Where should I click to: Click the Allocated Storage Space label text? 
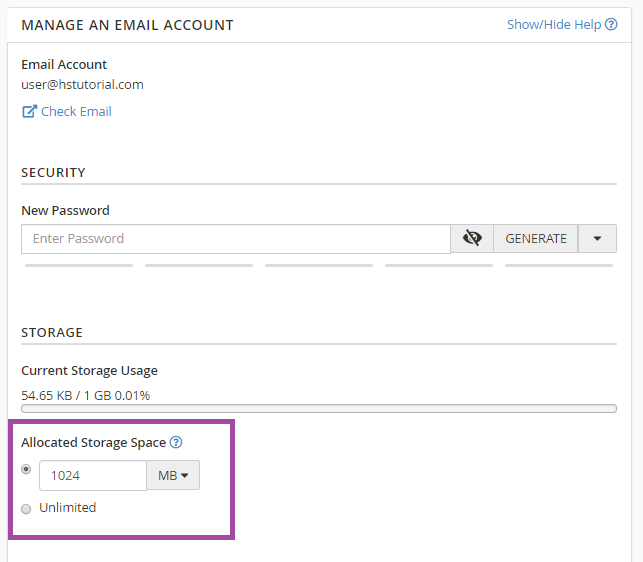(x=93, y=442)
